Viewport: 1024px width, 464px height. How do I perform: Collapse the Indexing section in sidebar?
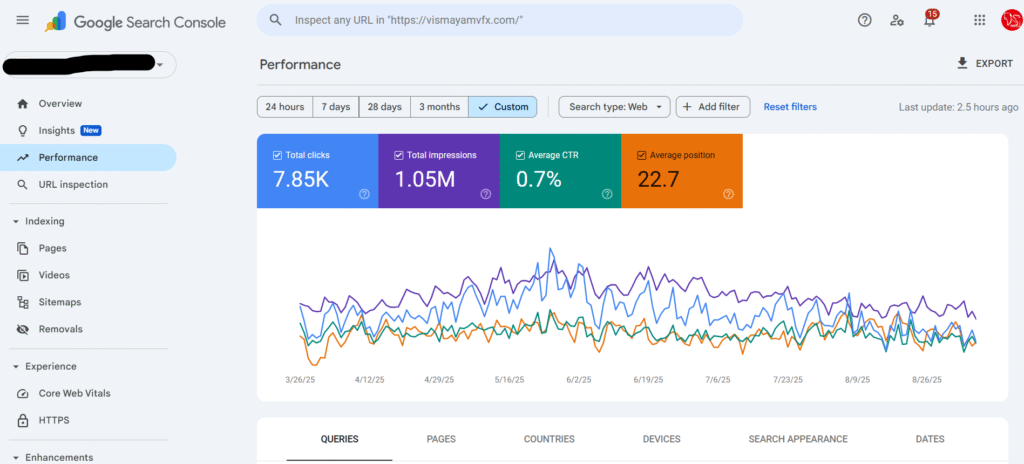coord(16,222)
